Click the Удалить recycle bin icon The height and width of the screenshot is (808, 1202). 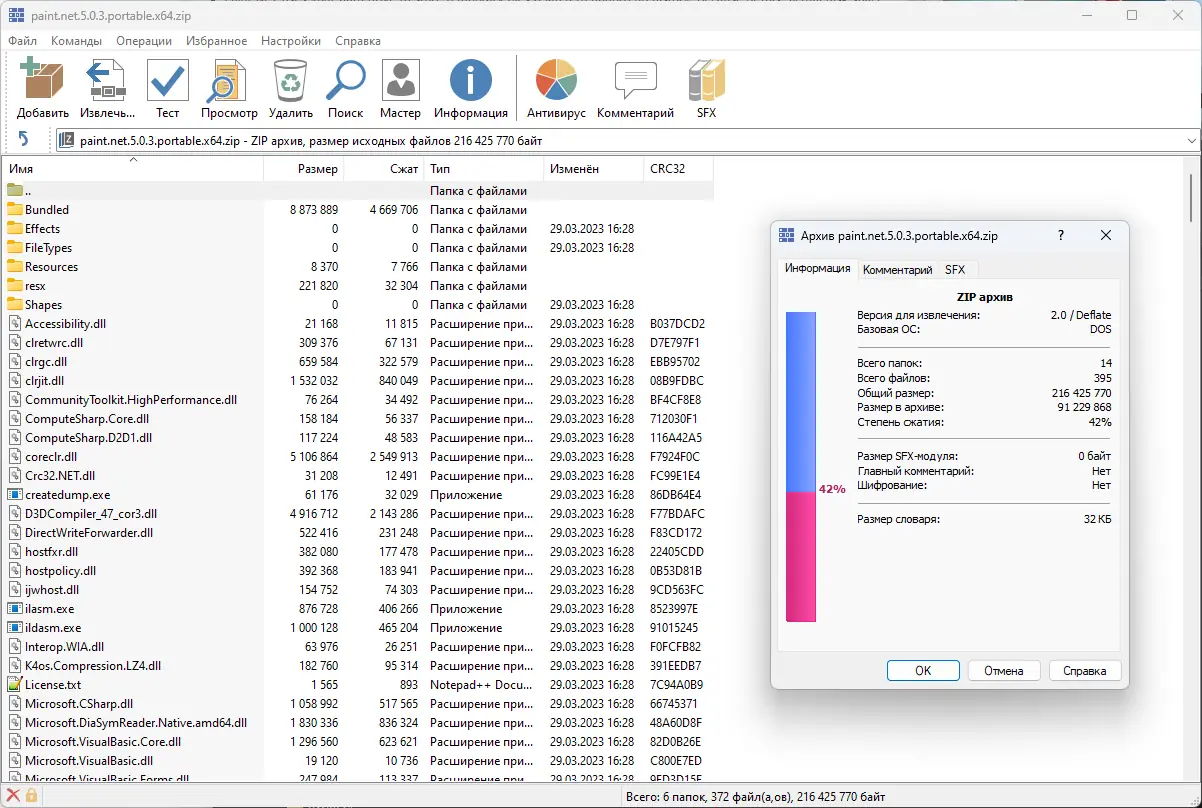coord(290,81)
